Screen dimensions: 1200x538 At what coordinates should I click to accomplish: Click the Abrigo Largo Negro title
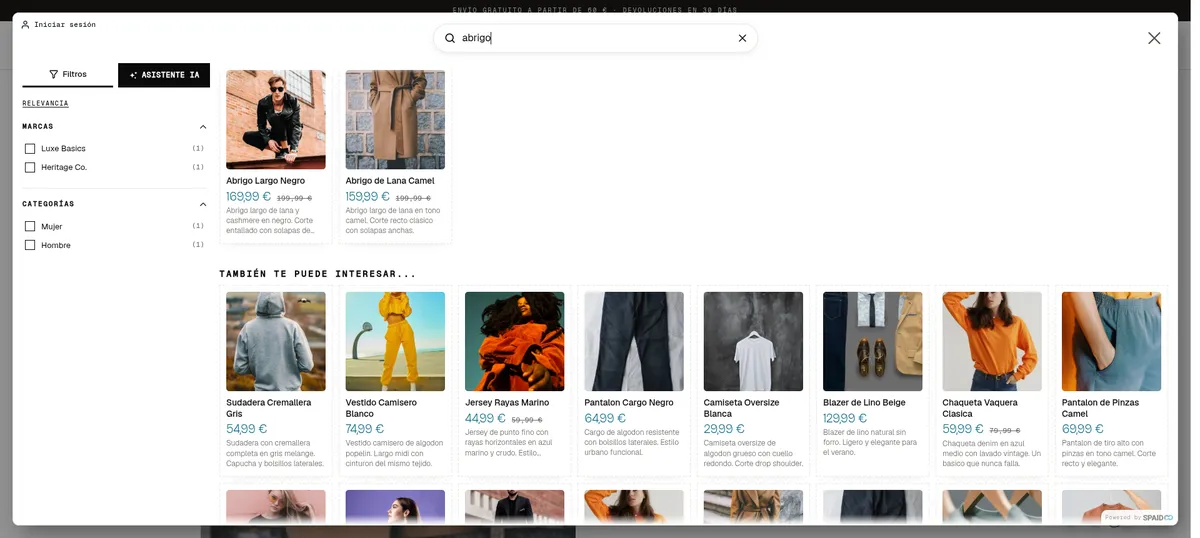(x=266, y=181)
